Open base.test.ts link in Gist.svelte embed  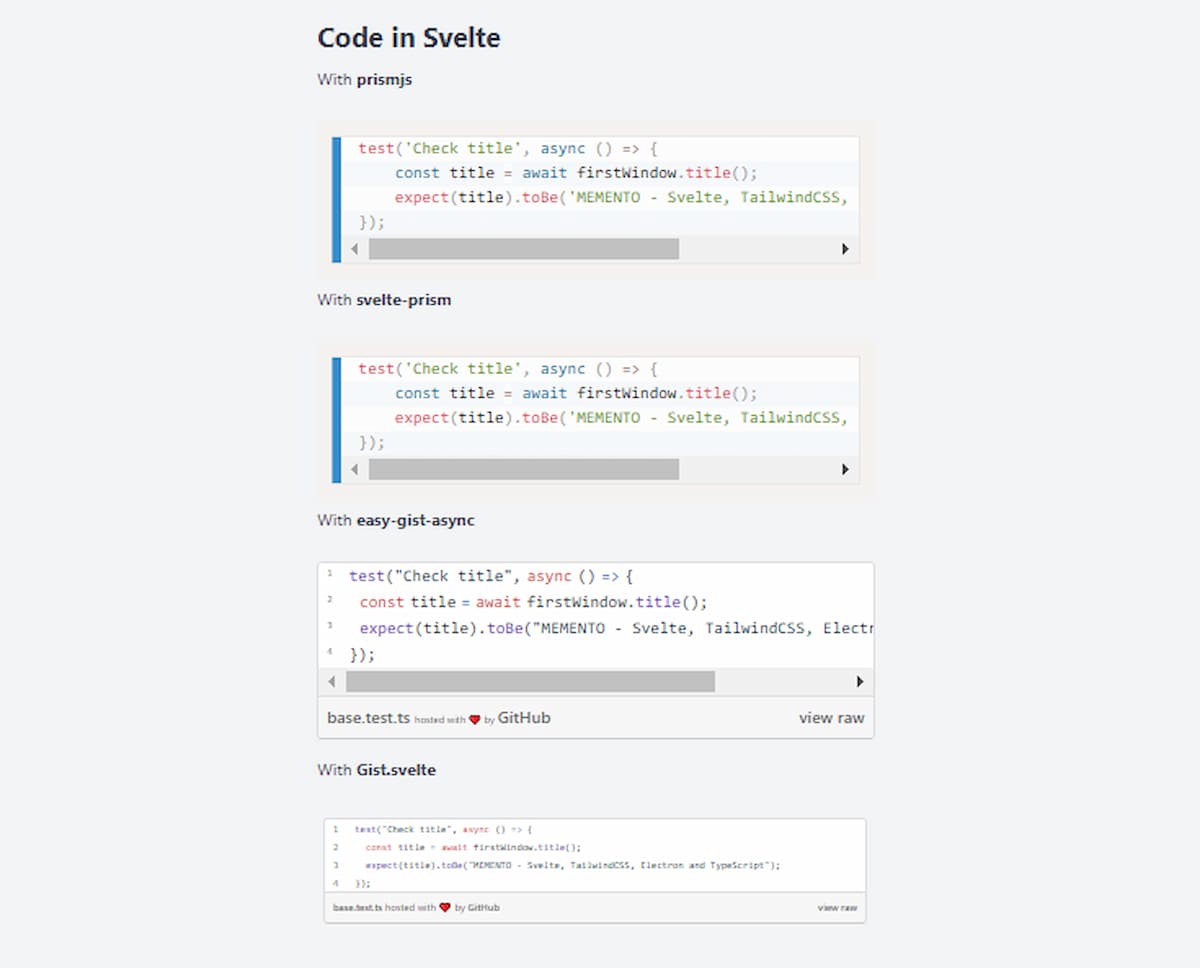pos(358,908)
